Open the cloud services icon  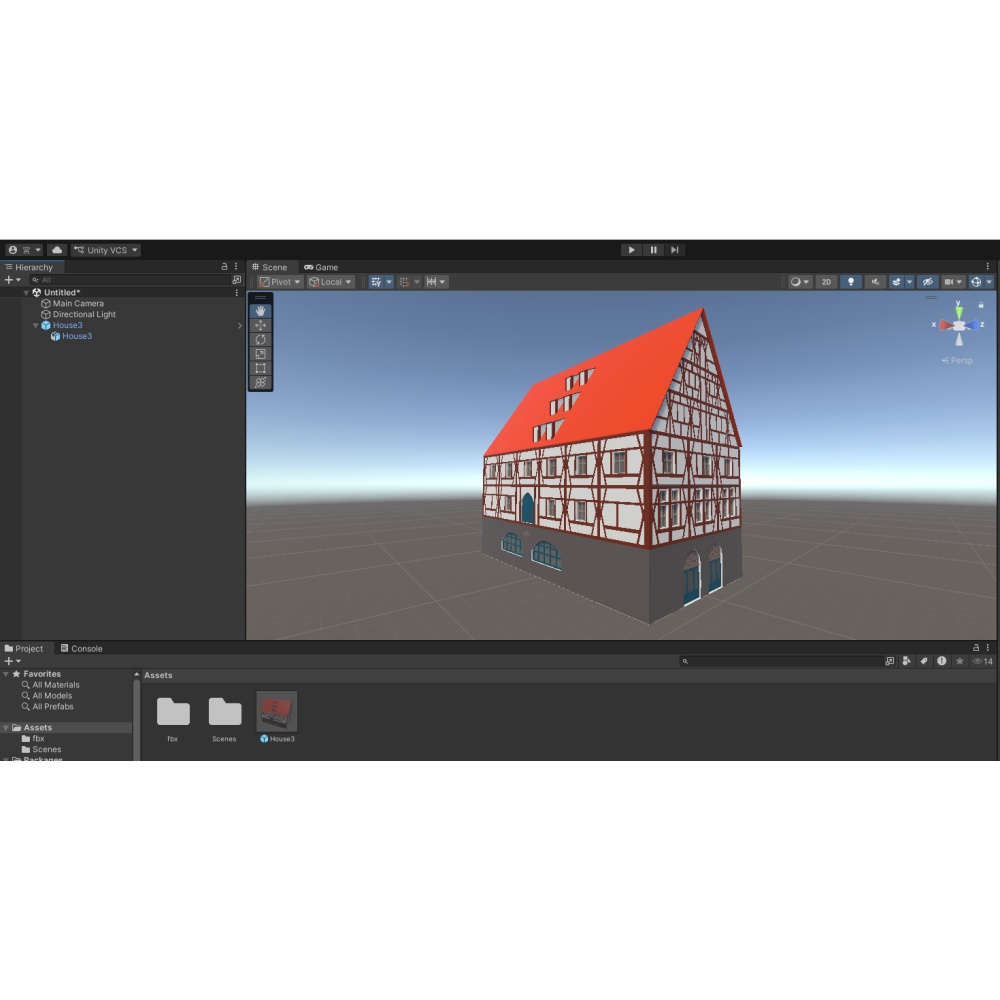point(57,250)
